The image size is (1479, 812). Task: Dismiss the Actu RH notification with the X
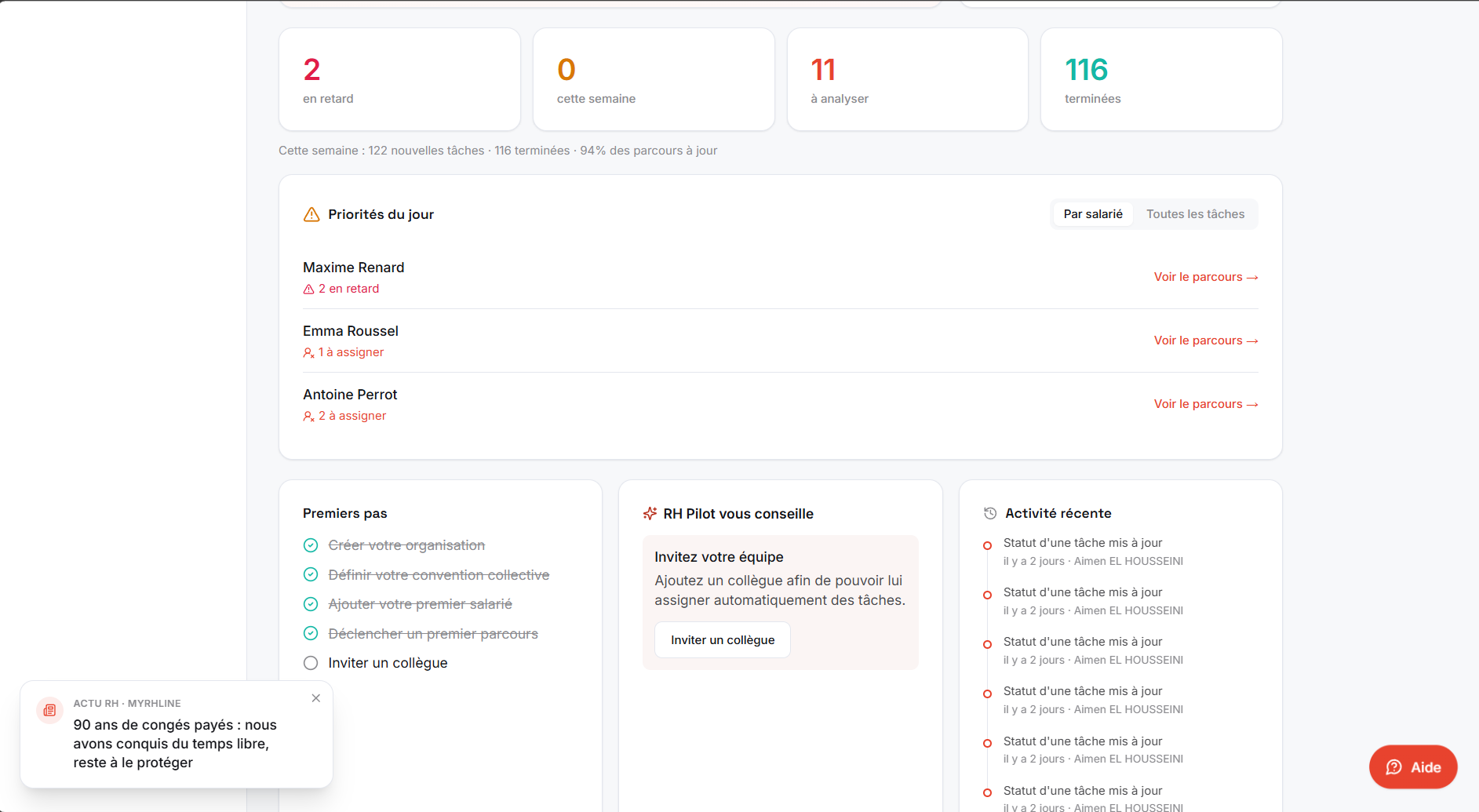coord(316,698)
